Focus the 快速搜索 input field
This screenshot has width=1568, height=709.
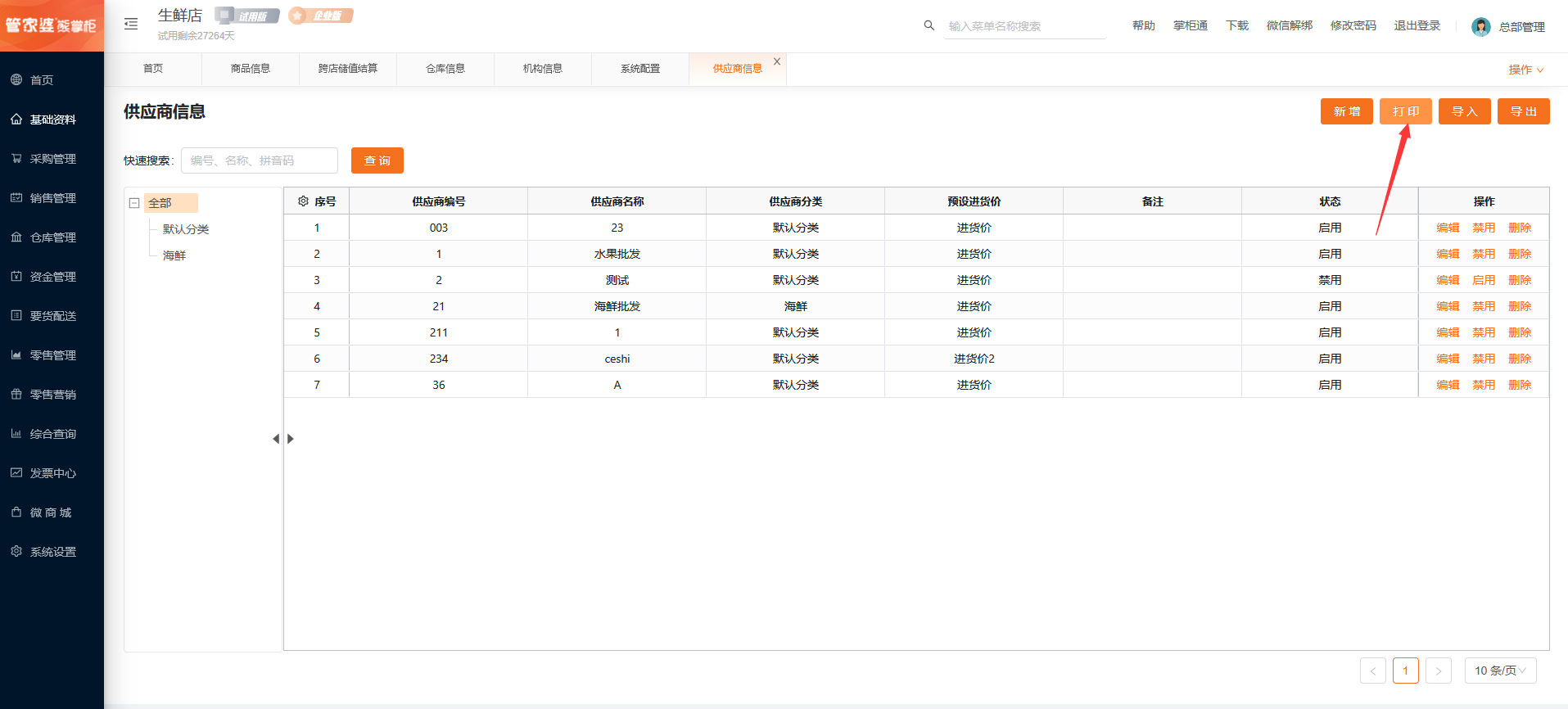[x=260, y=160]
